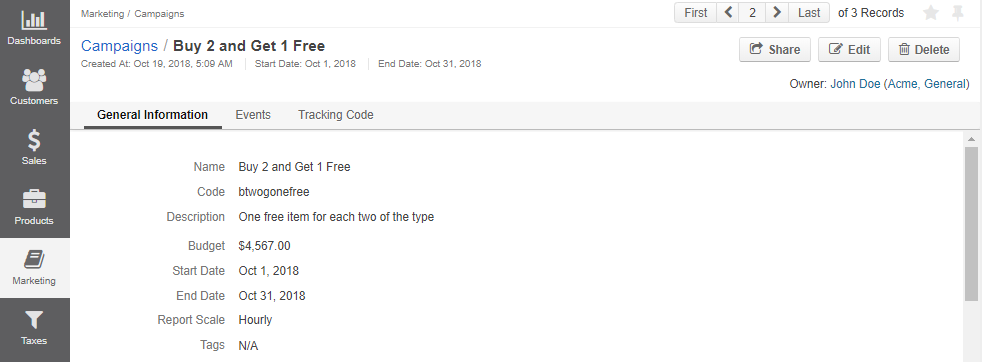Open the Taxes funnel icon

tap(34, 320)
